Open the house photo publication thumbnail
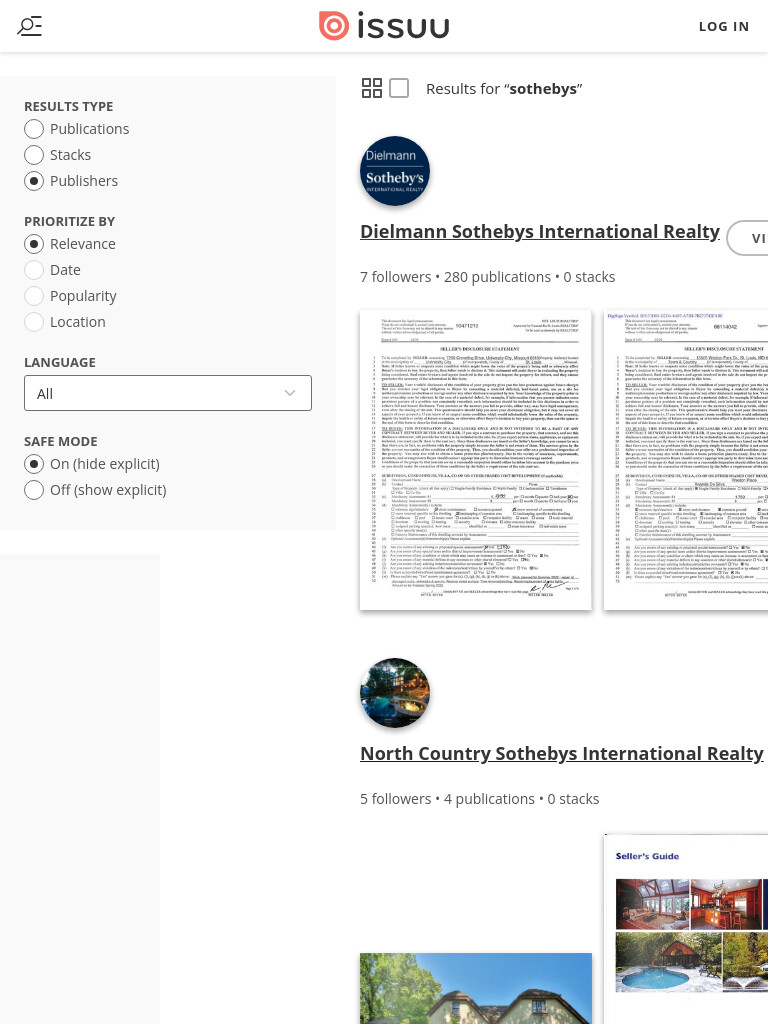 475,988
